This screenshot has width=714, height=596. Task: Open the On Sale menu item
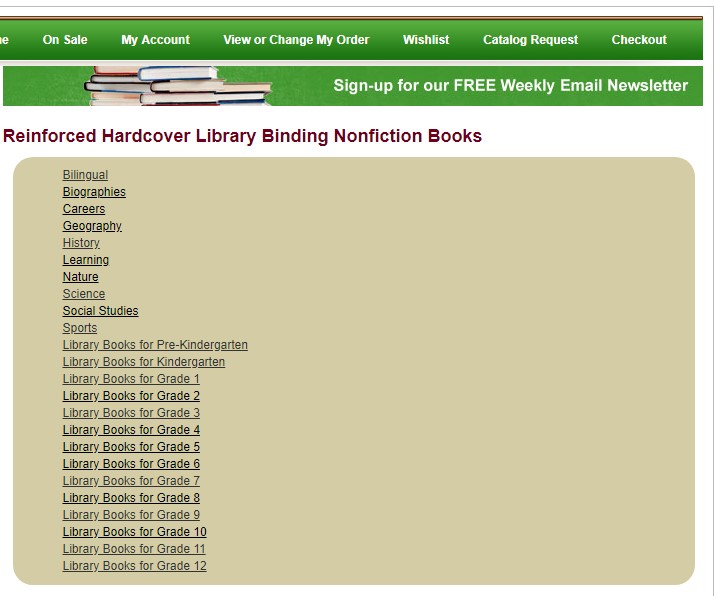pyautogui.click(x=65, y=40)
